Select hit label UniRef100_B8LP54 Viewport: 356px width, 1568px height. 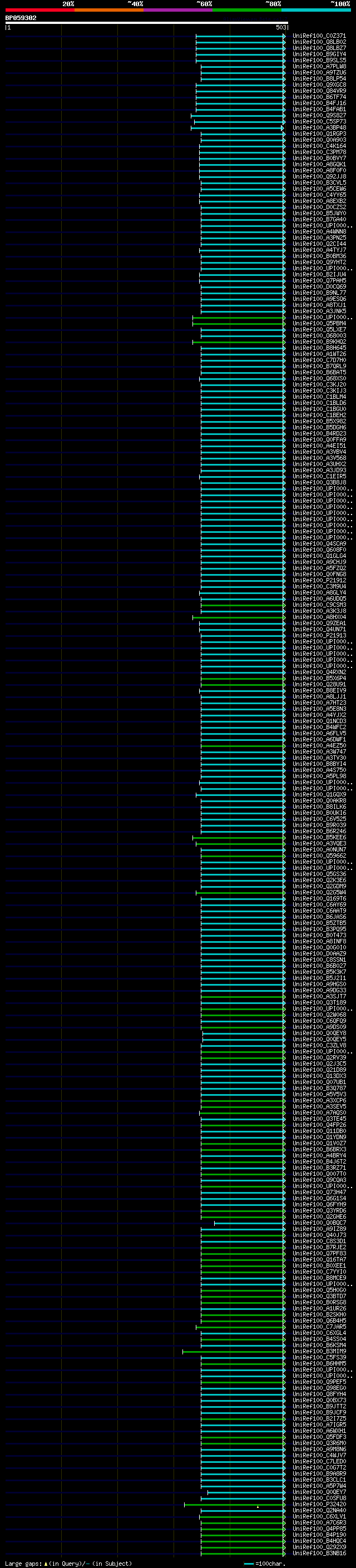pyautogui.click(x=319, y=78)
